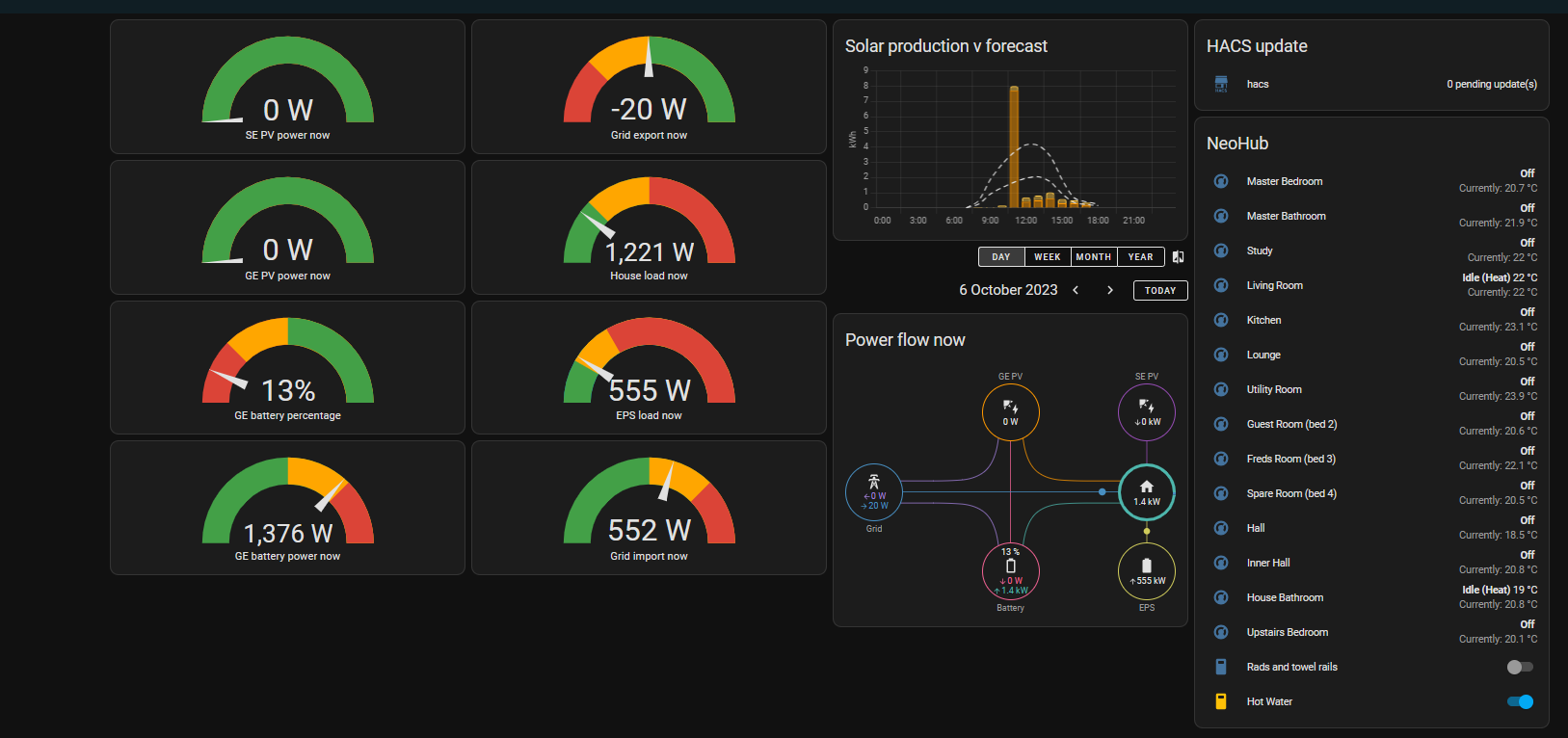Switch the energy period to MONTH

point(1094,257)
